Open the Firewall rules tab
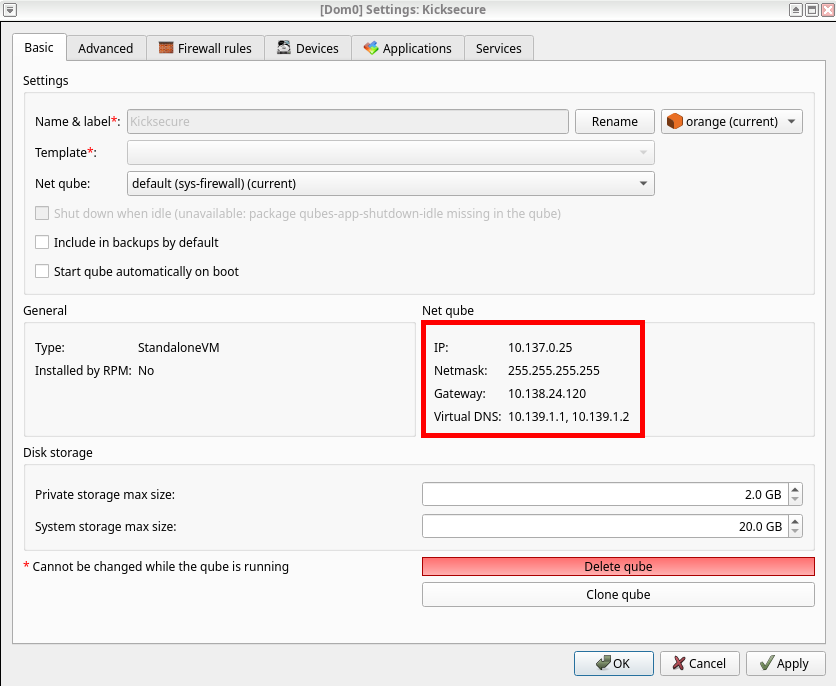 [x=206, y=48]
